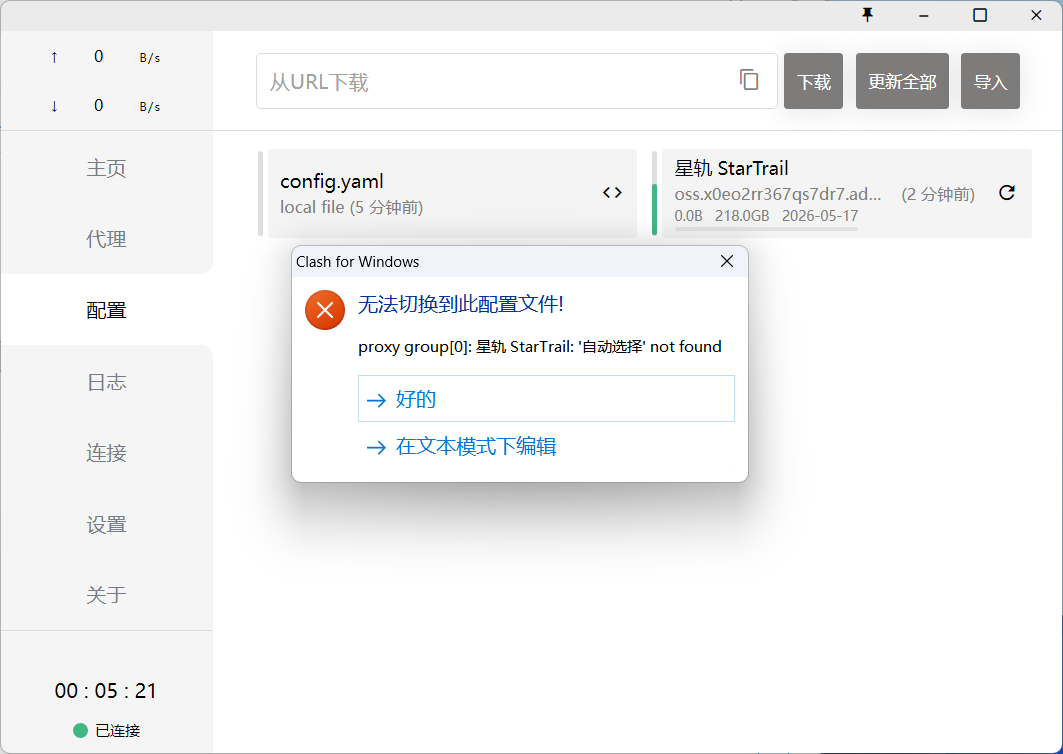Viewport: 1063px width, 754px height.
Task: Choose 在文本模式下编辑 option
Action: [x=476, y=447]
